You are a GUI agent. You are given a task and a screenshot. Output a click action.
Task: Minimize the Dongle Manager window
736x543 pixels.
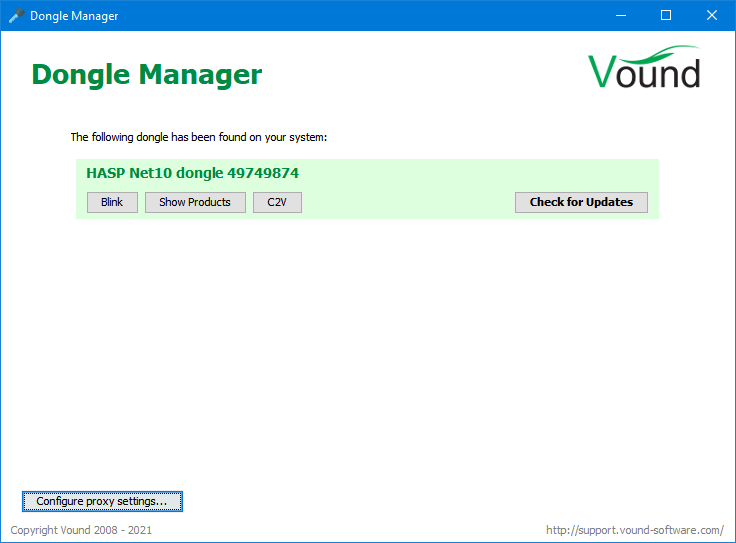coord(620,16)
